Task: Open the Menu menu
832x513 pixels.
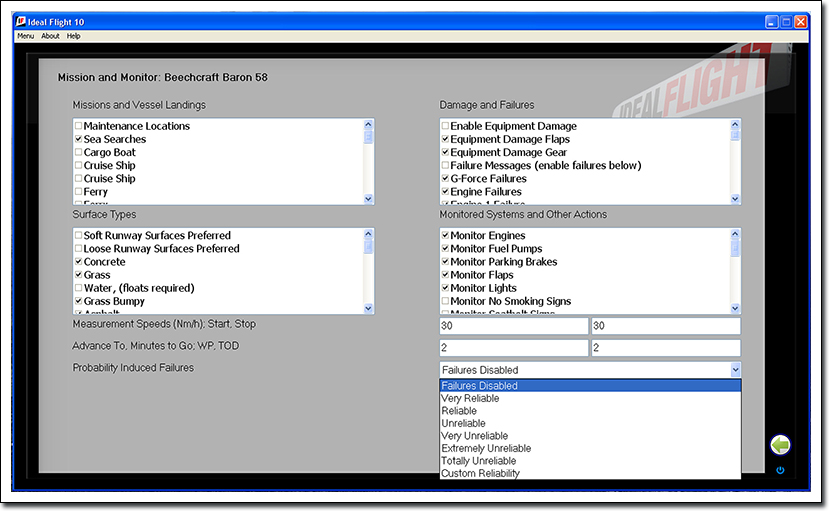Action: 25,36
